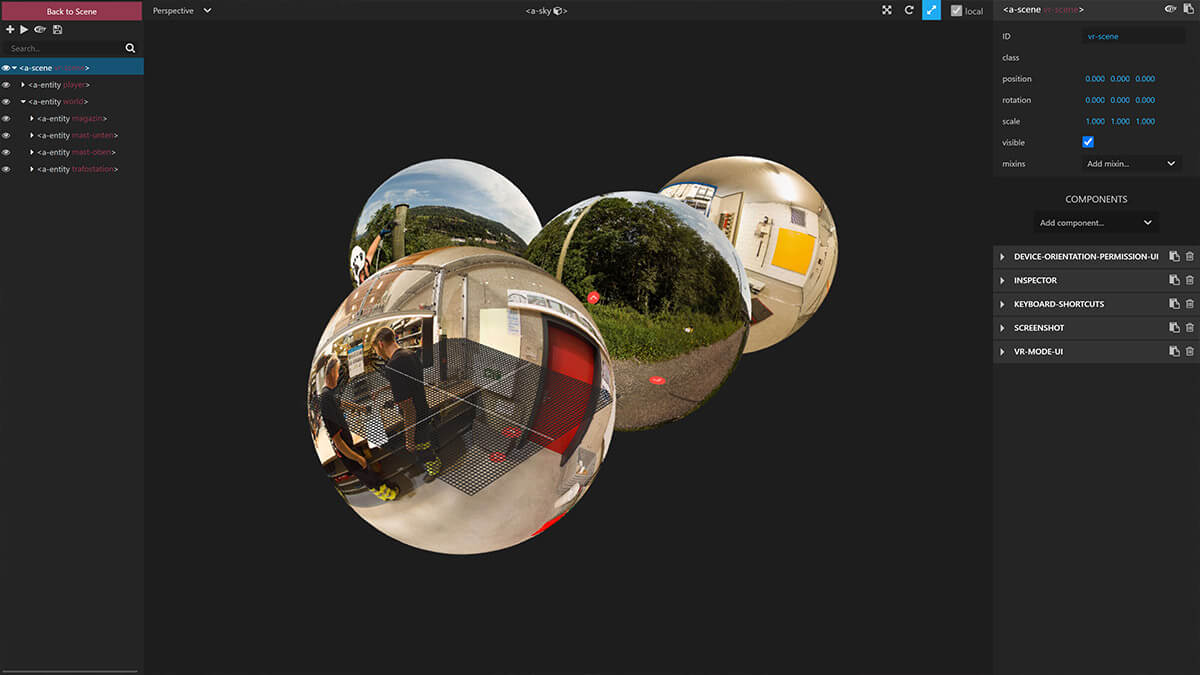This screenshot has height=675, width=1200.
Task: Expand the KEYBOARD-SHORTCUTS component
Action: [1002, 303]
